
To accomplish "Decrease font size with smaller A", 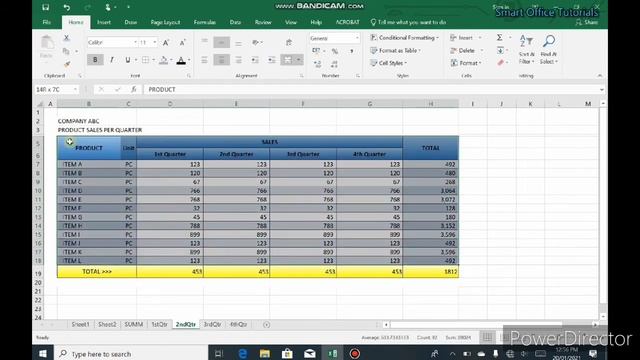I will click(182, 42).
